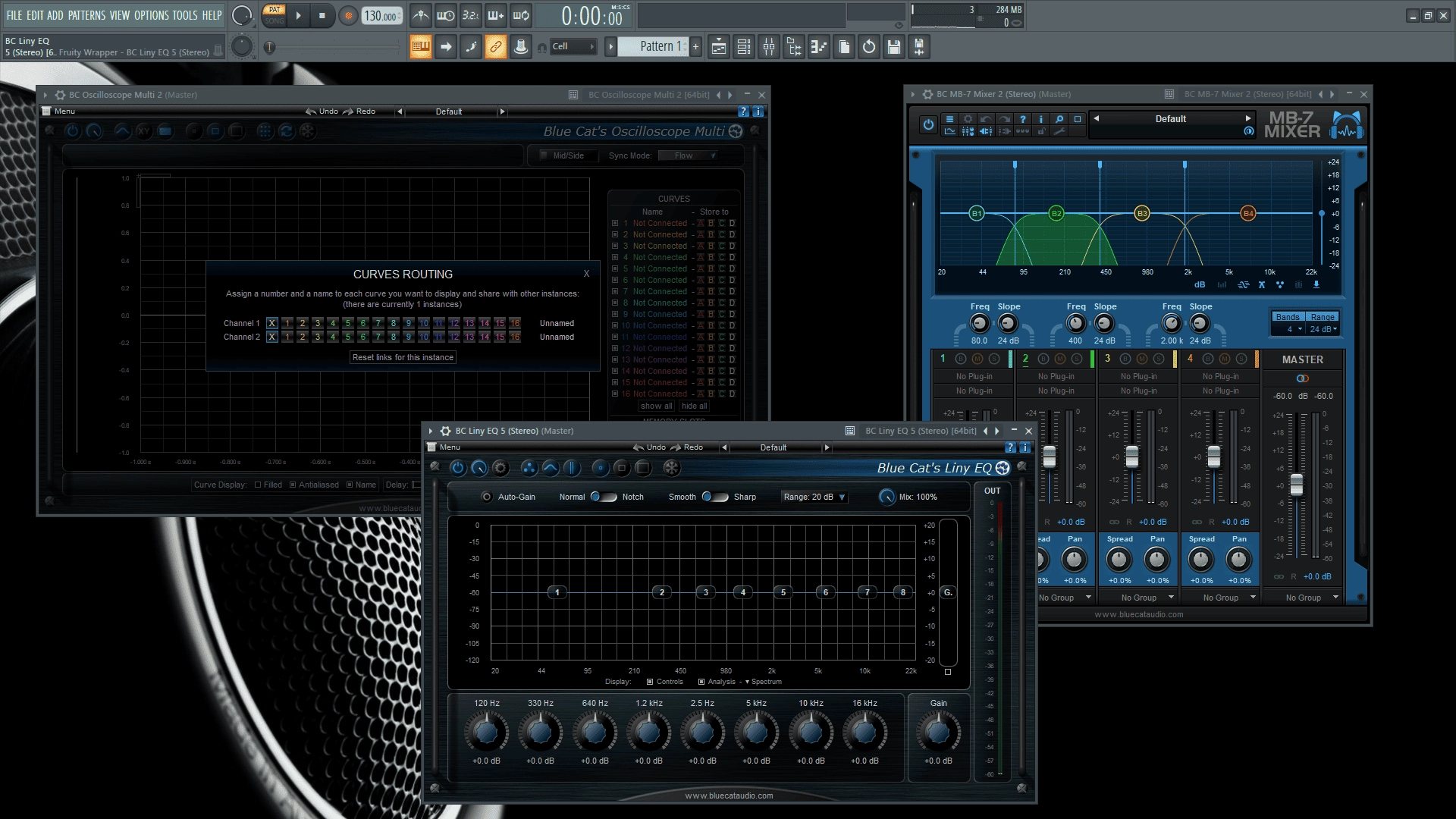
Task: Click the download arrow icon under MB-7 graph
Action: 1316,285
